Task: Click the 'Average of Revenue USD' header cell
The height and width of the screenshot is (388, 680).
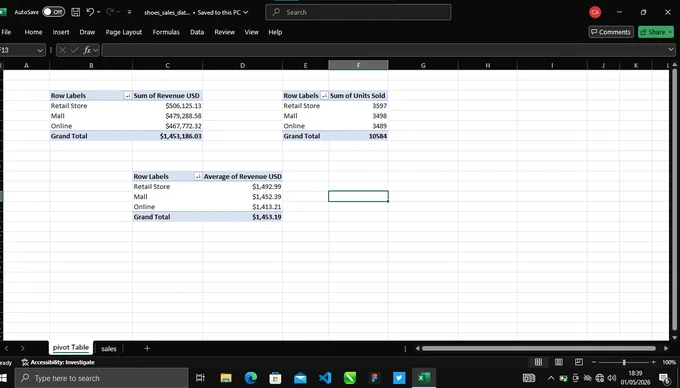Action: pos(242,176)
